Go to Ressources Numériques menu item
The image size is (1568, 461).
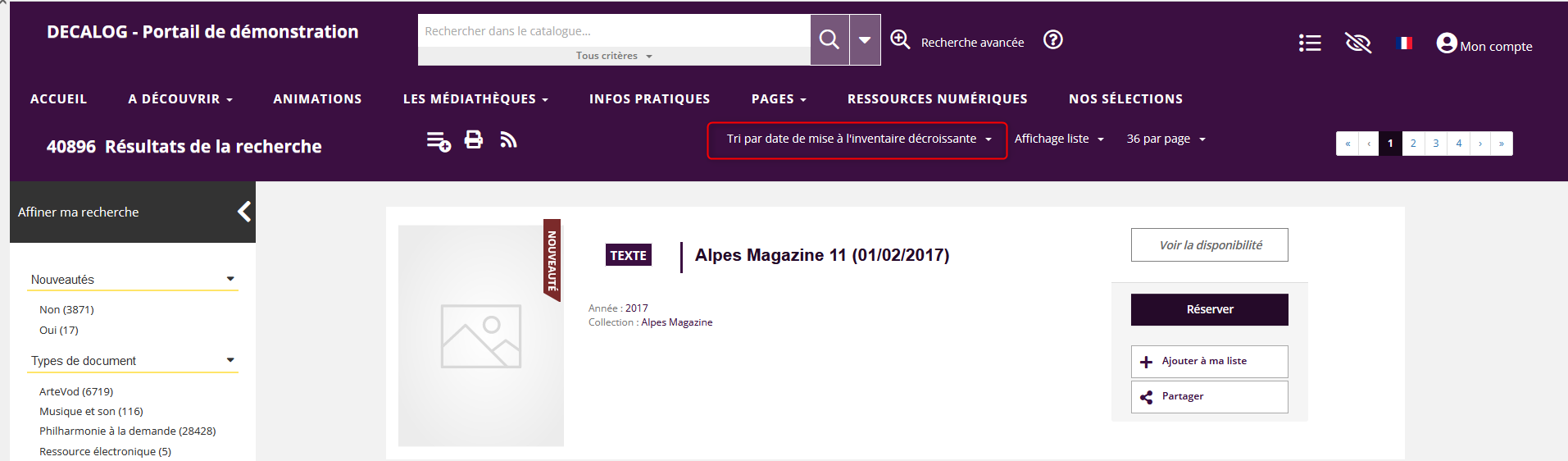point(937,99)
